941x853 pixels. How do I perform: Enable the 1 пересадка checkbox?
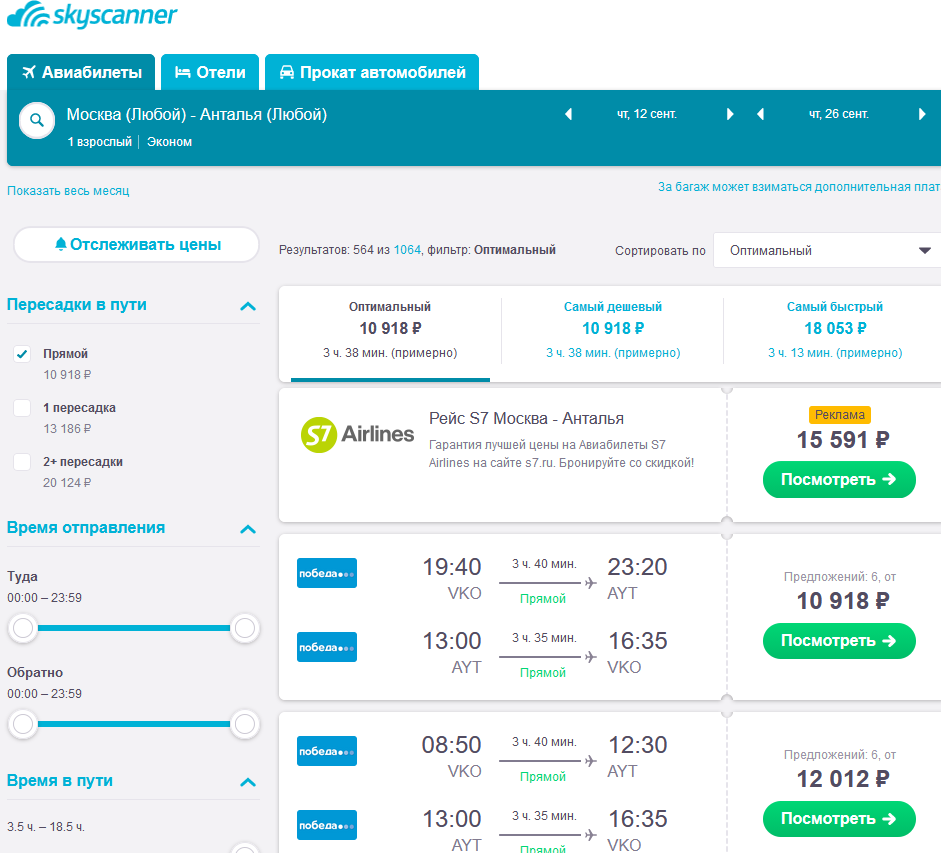click(22, 408)
